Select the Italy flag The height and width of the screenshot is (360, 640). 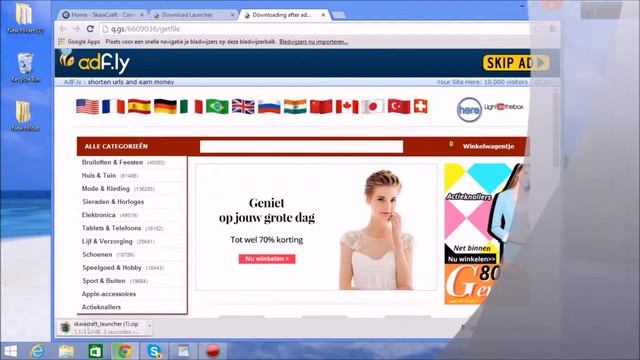click(191, 107)
